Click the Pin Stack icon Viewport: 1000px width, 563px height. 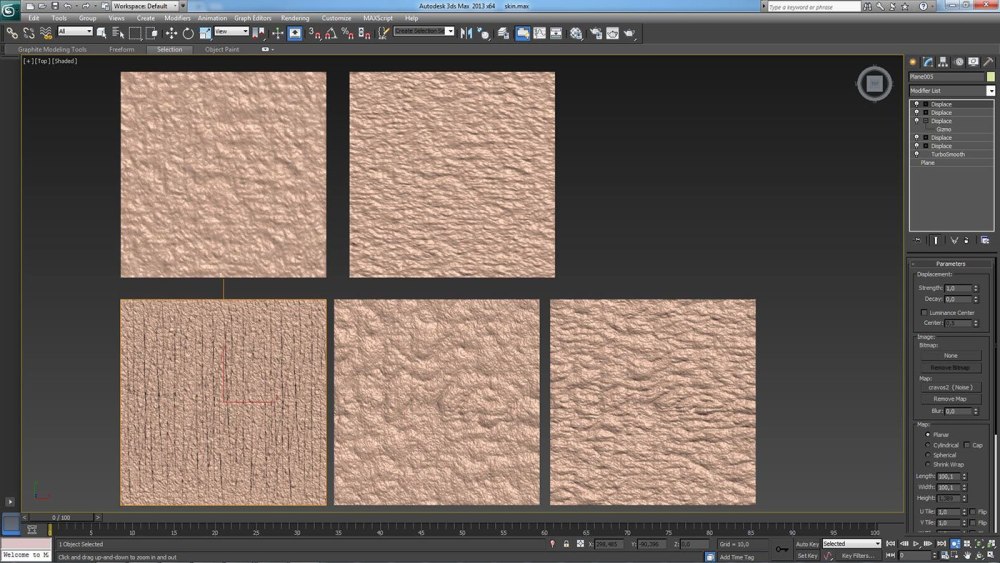(x=919, y=240)
